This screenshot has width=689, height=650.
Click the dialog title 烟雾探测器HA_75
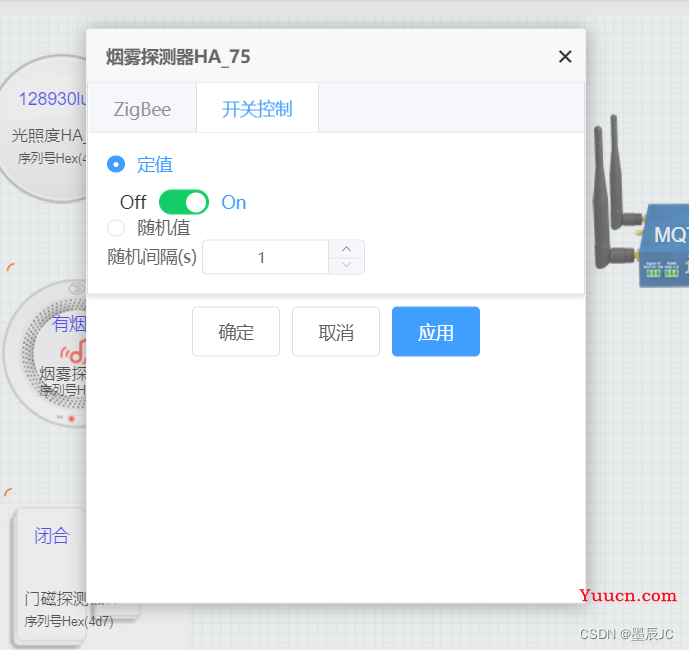pyautogui.click(x=178, y=57)
